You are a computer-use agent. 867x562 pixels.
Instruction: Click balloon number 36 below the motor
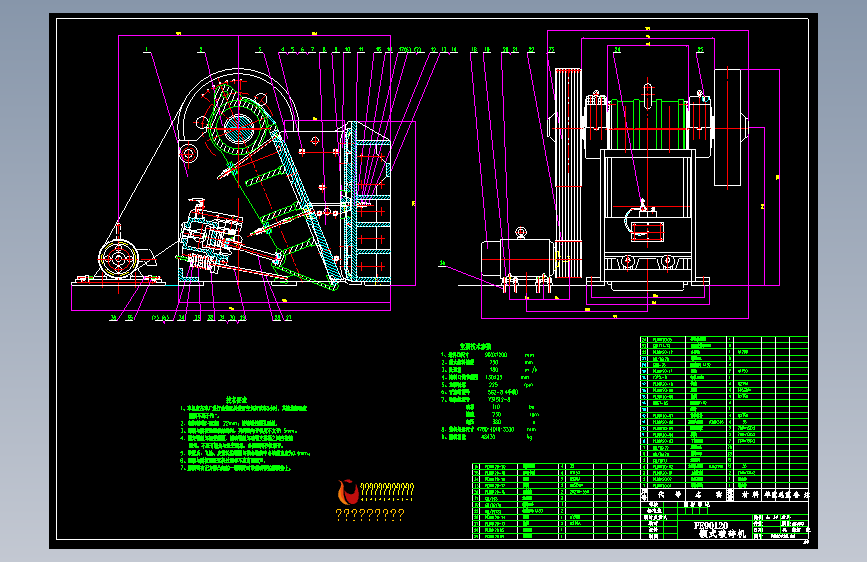pos(113,318)
